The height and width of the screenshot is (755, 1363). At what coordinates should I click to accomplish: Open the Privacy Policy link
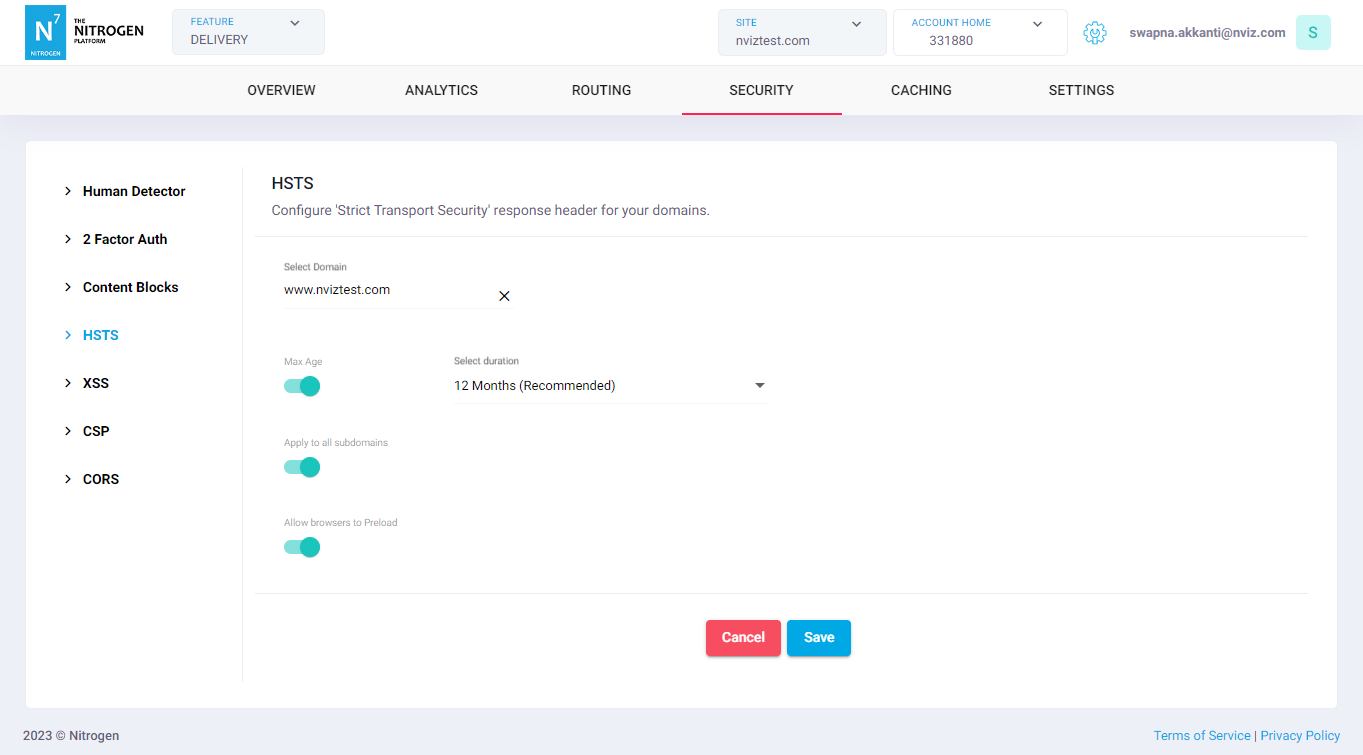tap(1300, 736)
